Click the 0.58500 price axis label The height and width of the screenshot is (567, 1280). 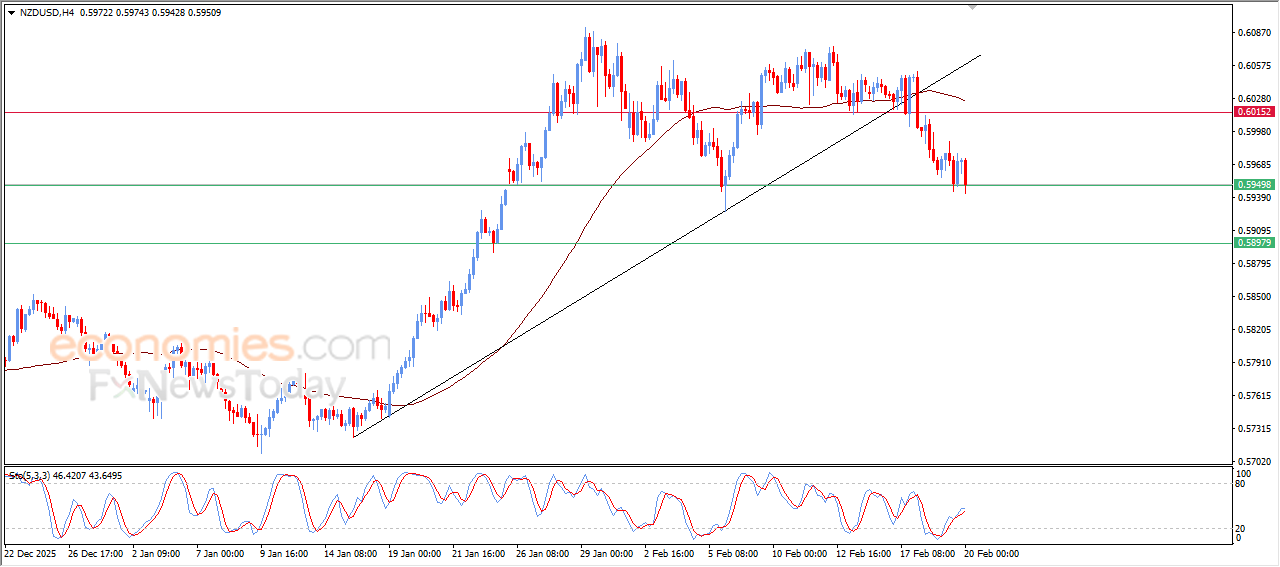pos(1254,297)
